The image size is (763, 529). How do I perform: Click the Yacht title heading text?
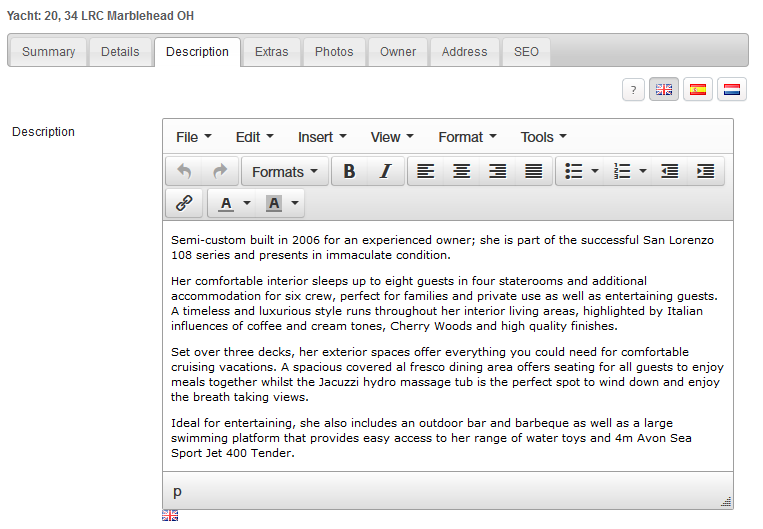click(100, 16)
